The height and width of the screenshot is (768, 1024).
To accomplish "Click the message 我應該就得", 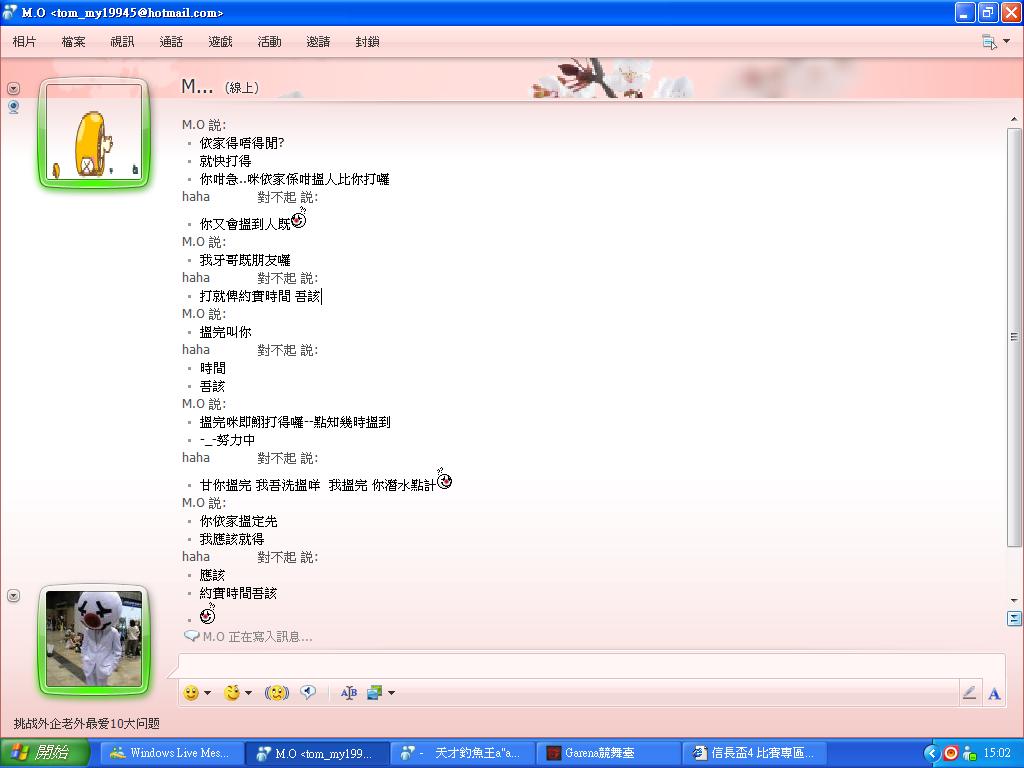I will coord(232,539).
